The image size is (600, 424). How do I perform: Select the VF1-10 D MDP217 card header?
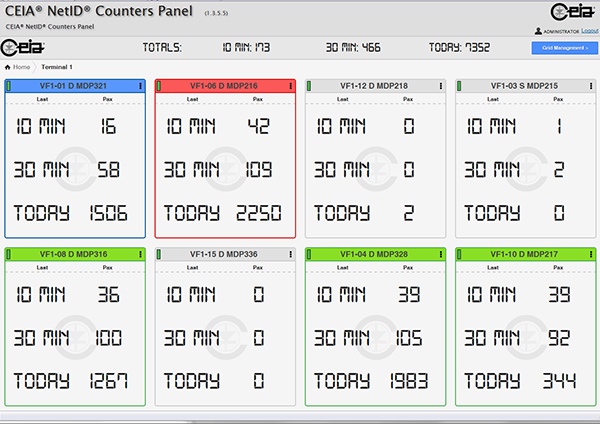click(x=525, y=254)
